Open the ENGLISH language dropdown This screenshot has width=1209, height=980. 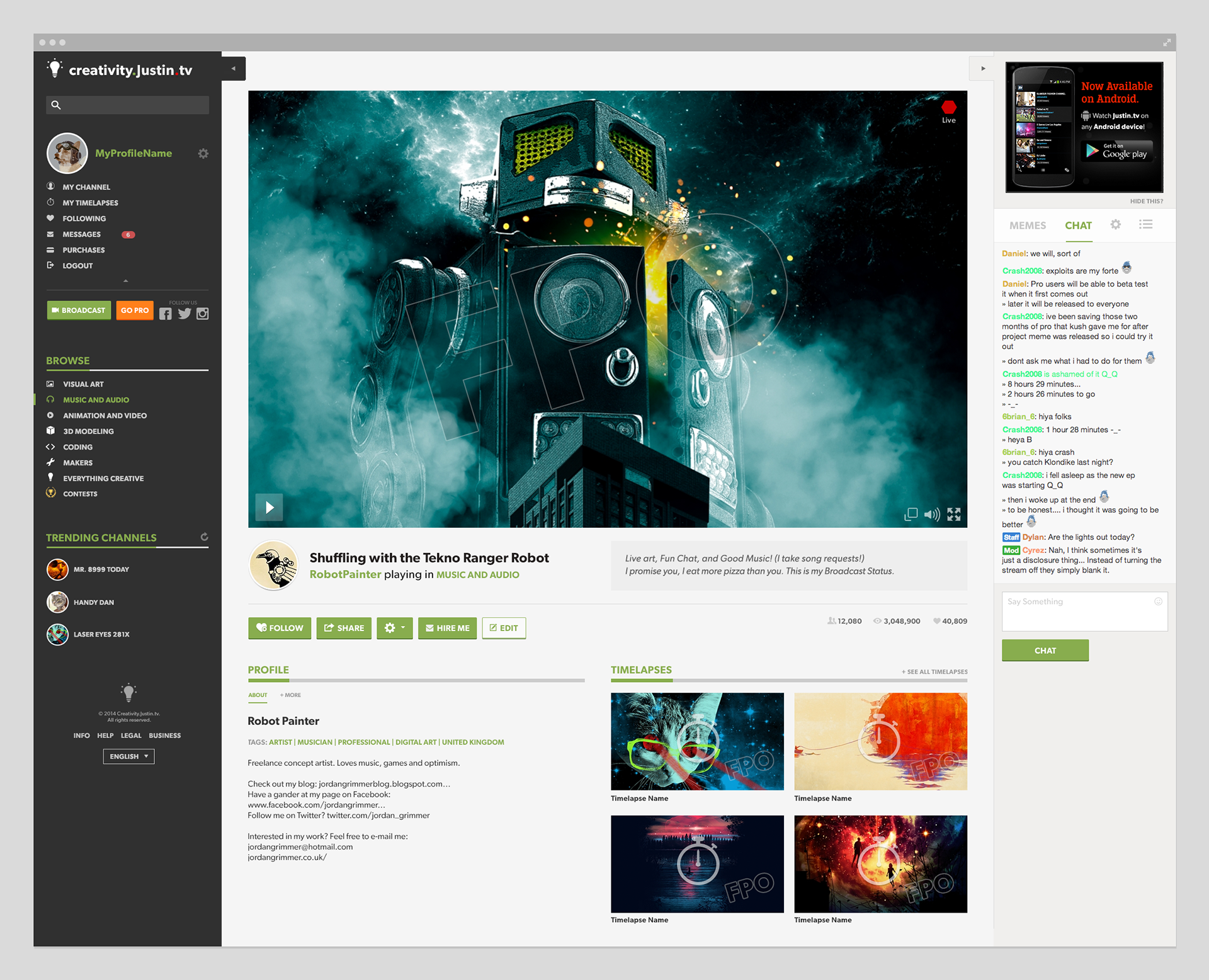[128, 756]
